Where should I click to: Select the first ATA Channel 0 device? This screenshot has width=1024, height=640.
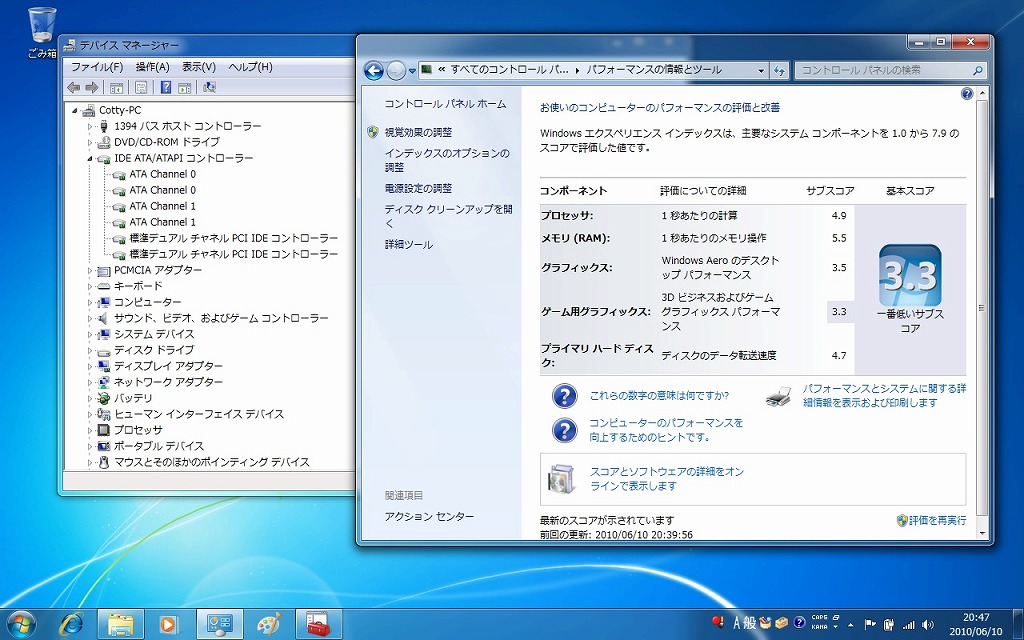162,174
